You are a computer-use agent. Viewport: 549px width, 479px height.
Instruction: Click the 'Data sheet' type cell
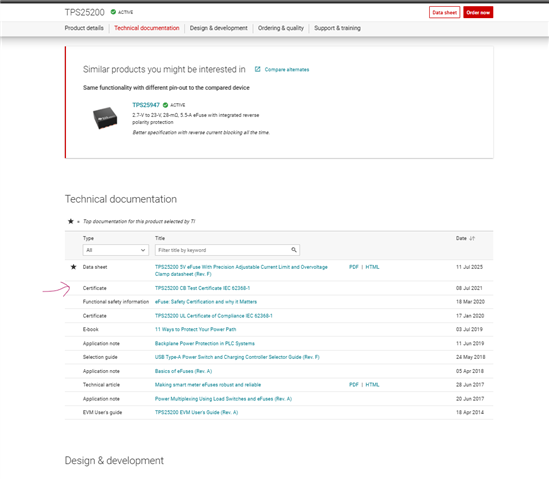point(95,267)
